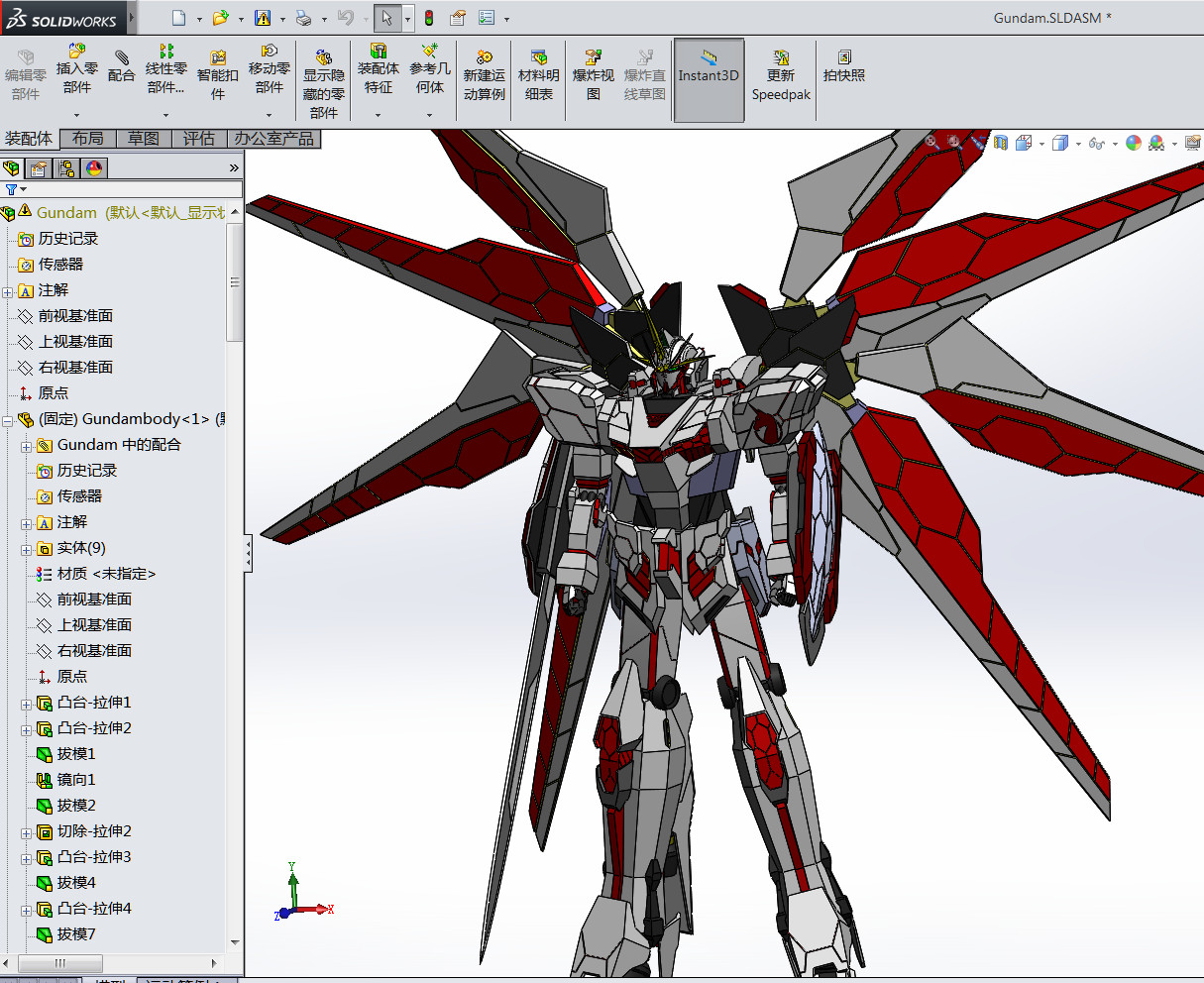Expand Gundam 中的配合 folder
The height and width of the screenshot is (983, 1204).
pos(27,446)
